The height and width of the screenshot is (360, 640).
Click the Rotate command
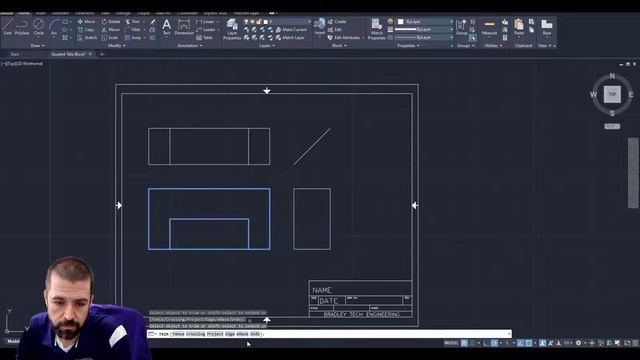(111, 21)
